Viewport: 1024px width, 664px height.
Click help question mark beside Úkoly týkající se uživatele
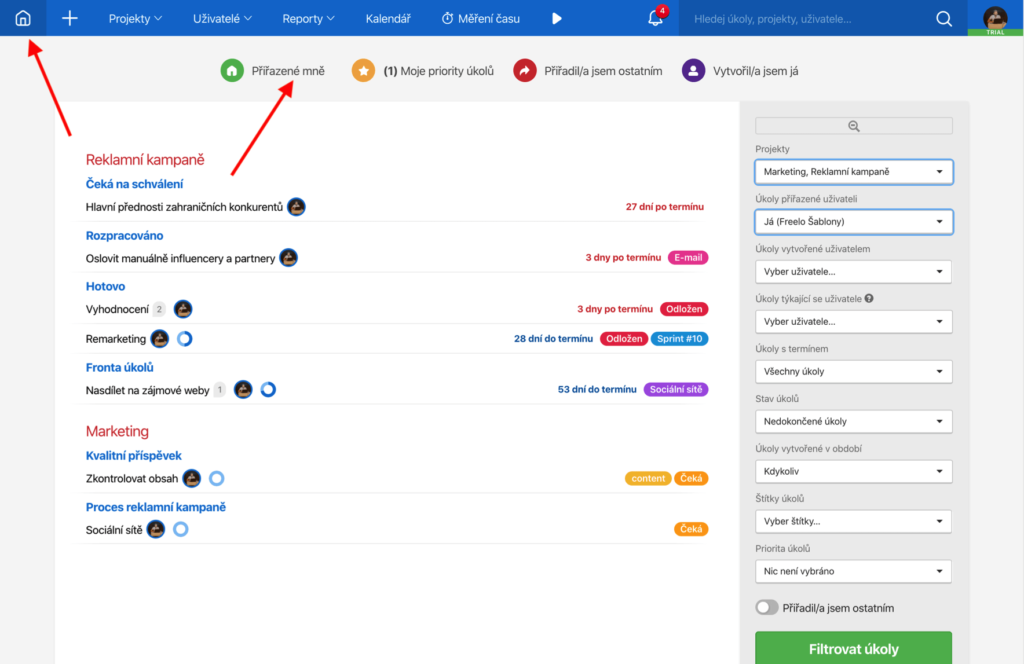(x=869, y=298)
